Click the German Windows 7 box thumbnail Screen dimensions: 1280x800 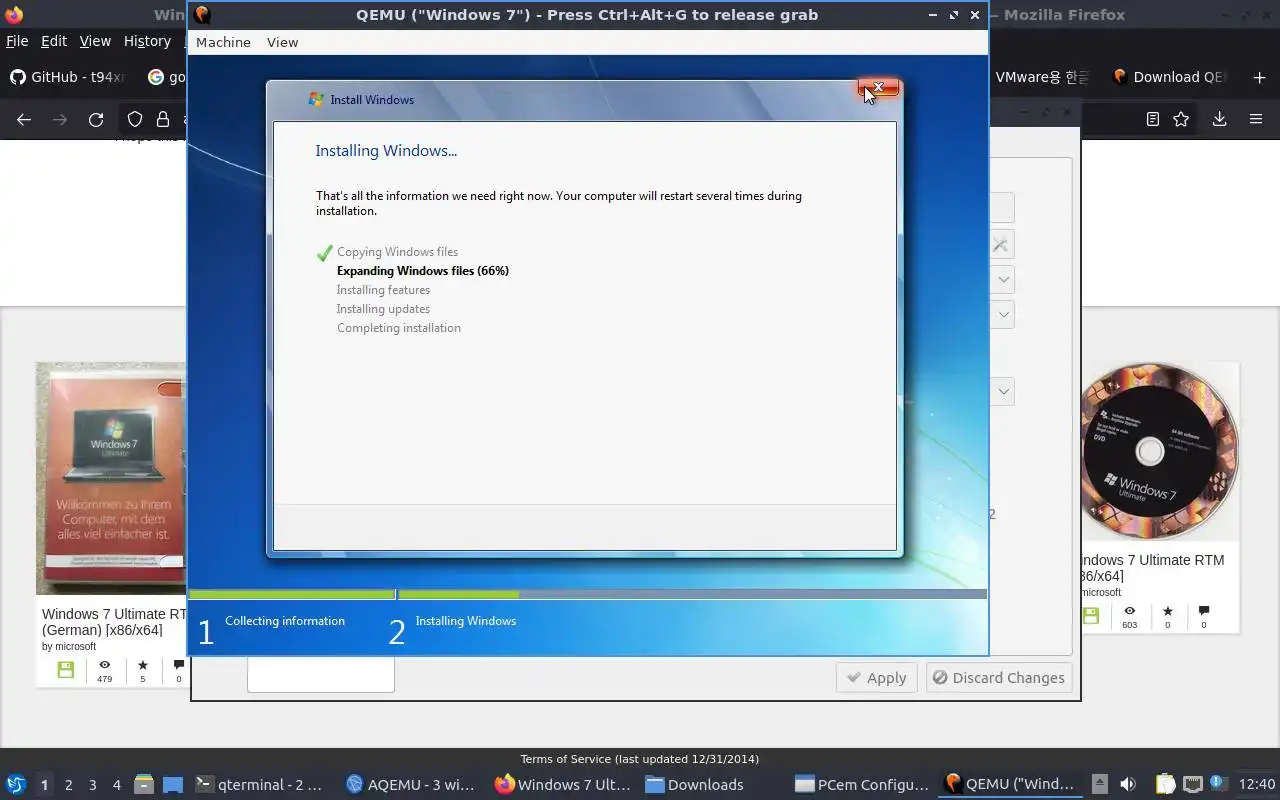point(111,478)
